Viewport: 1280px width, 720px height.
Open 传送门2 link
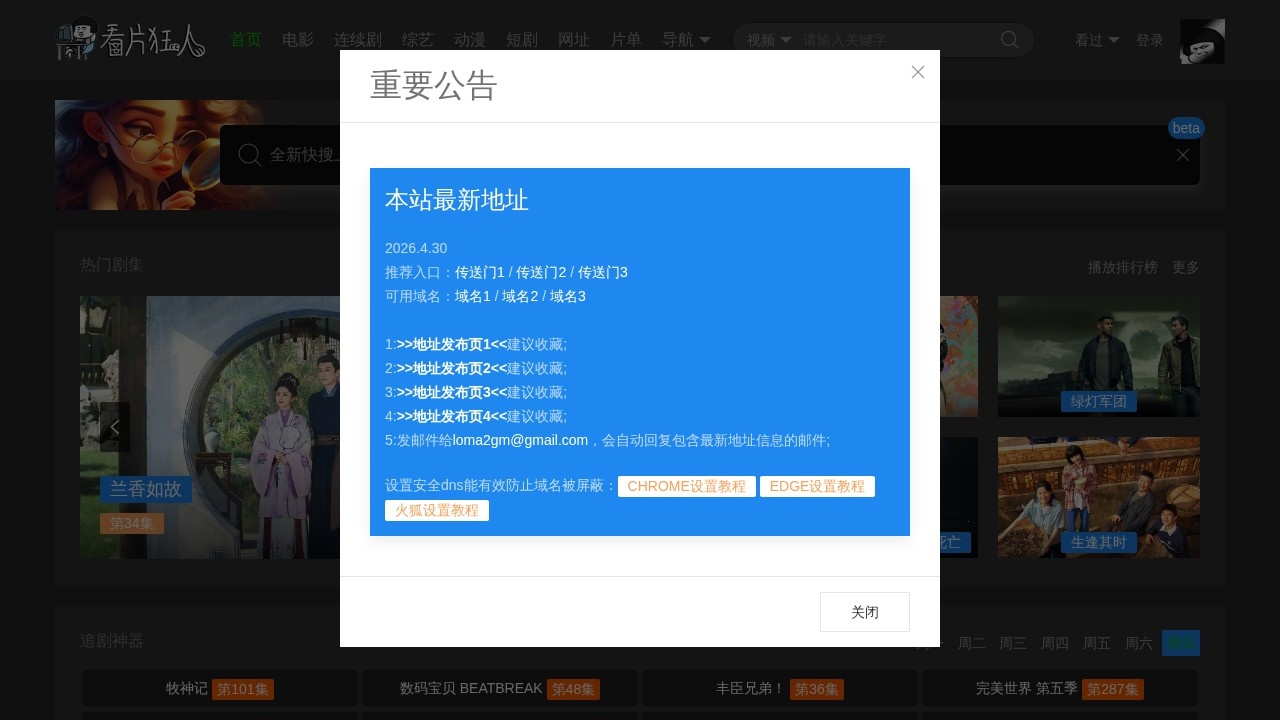tap(541, 272)
